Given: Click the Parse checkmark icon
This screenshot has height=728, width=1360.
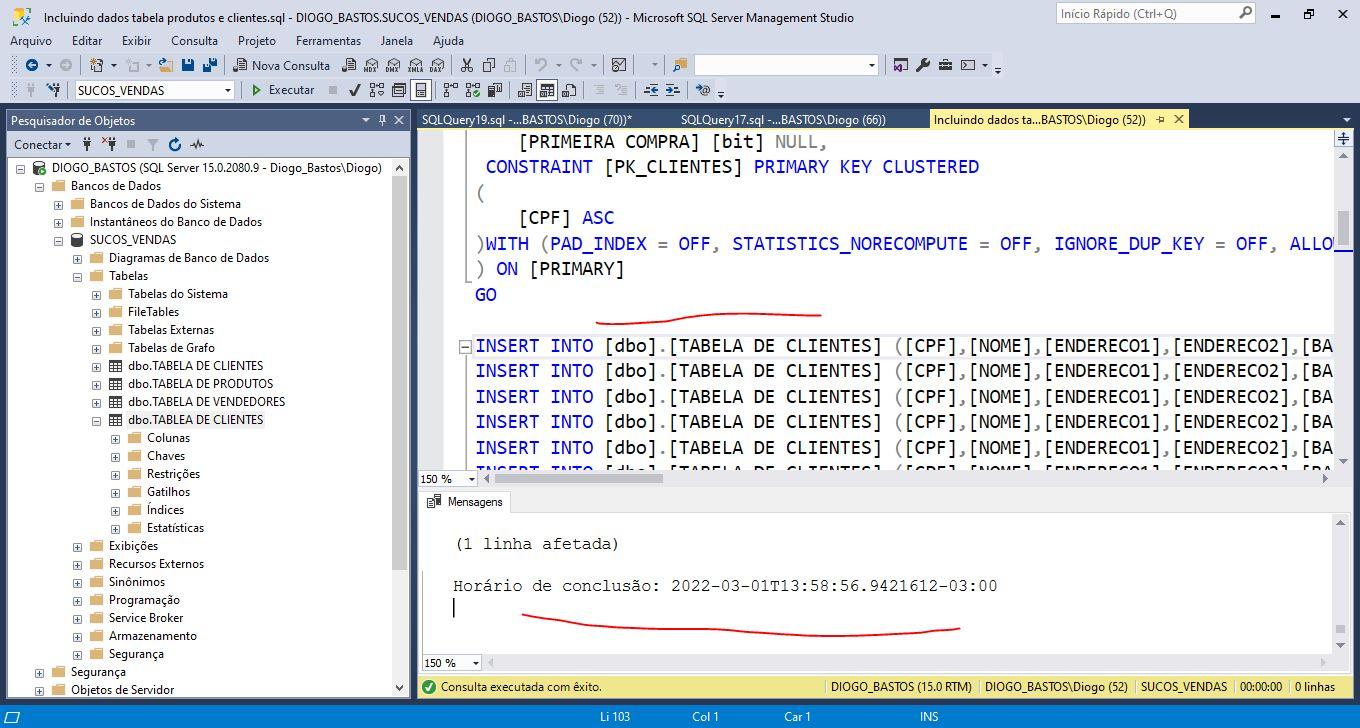Looking at the screenshot, I should tap(354, 90).
